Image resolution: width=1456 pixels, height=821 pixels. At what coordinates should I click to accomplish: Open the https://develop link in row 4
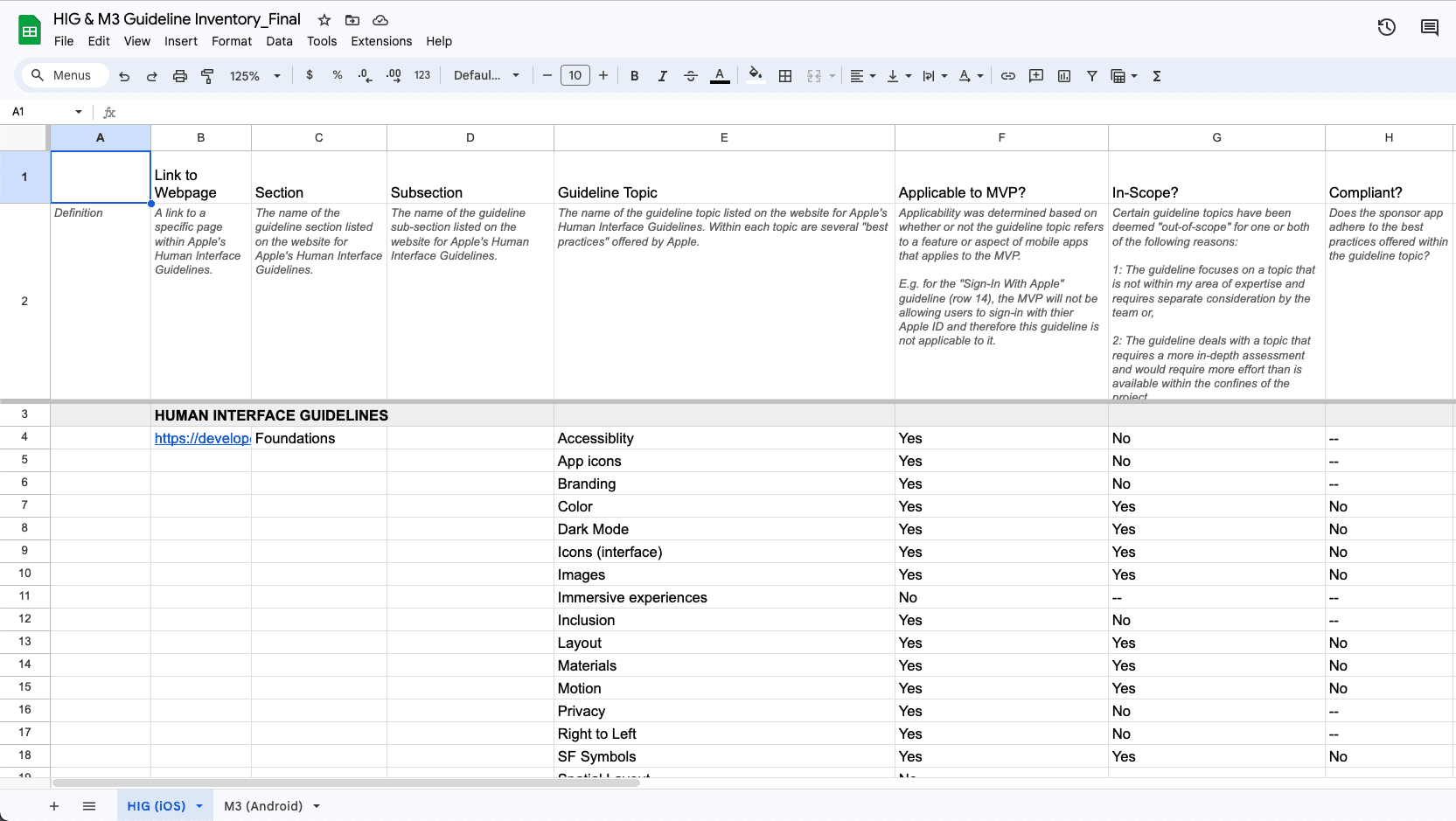pyautogui.click(x=202, y=438)
